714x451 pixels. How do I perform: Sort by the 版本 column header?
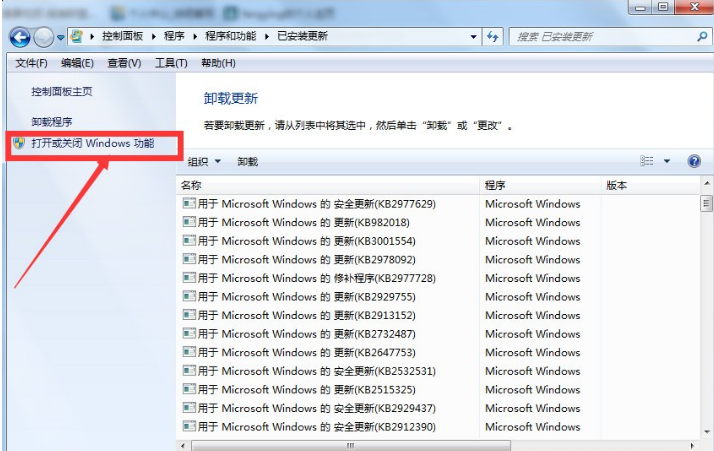[651, 185]
